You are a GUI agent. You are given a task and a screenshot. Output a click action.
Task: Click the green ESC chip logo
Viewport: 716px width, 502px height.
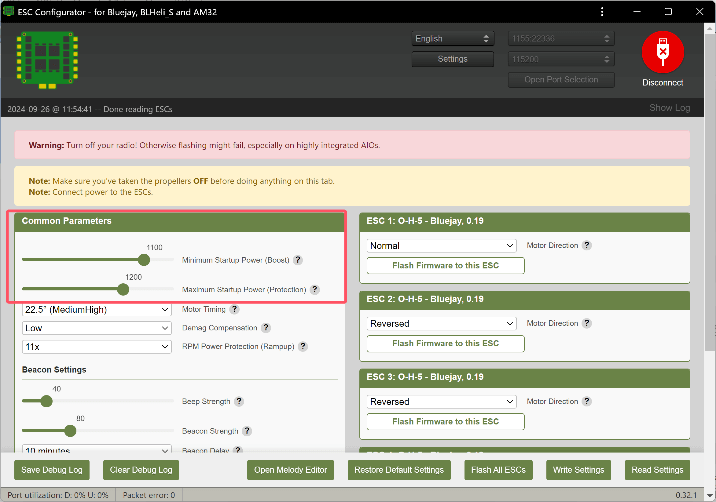[48, 59]
